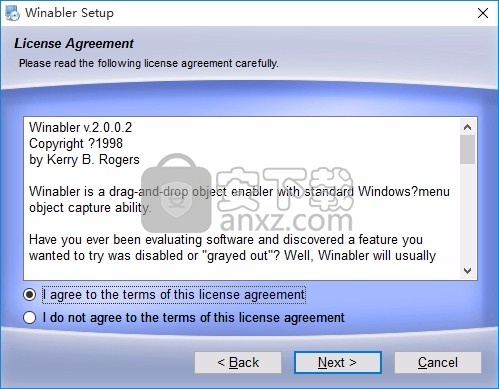Click the 'License Agreement' heading
The height and width of the screenshot is (389, 499).
click(74, 44)
